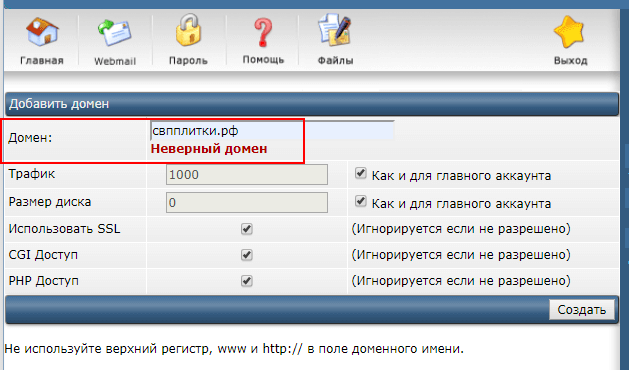Click the Выход star icon
The image size is (629, 370).
(569, 32)
